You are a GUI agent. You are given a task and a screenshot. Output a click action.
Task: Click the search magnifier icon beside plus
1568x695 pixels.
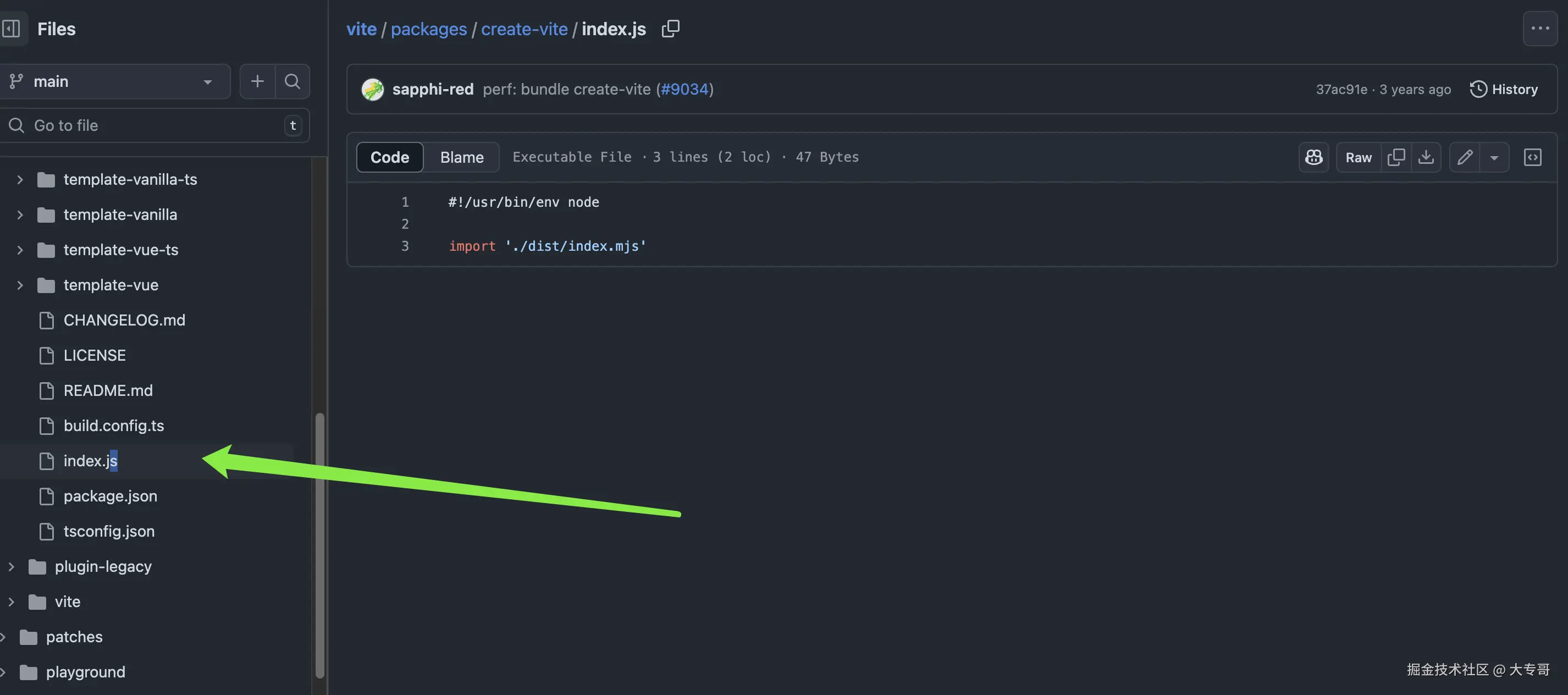tap(292, 81)
